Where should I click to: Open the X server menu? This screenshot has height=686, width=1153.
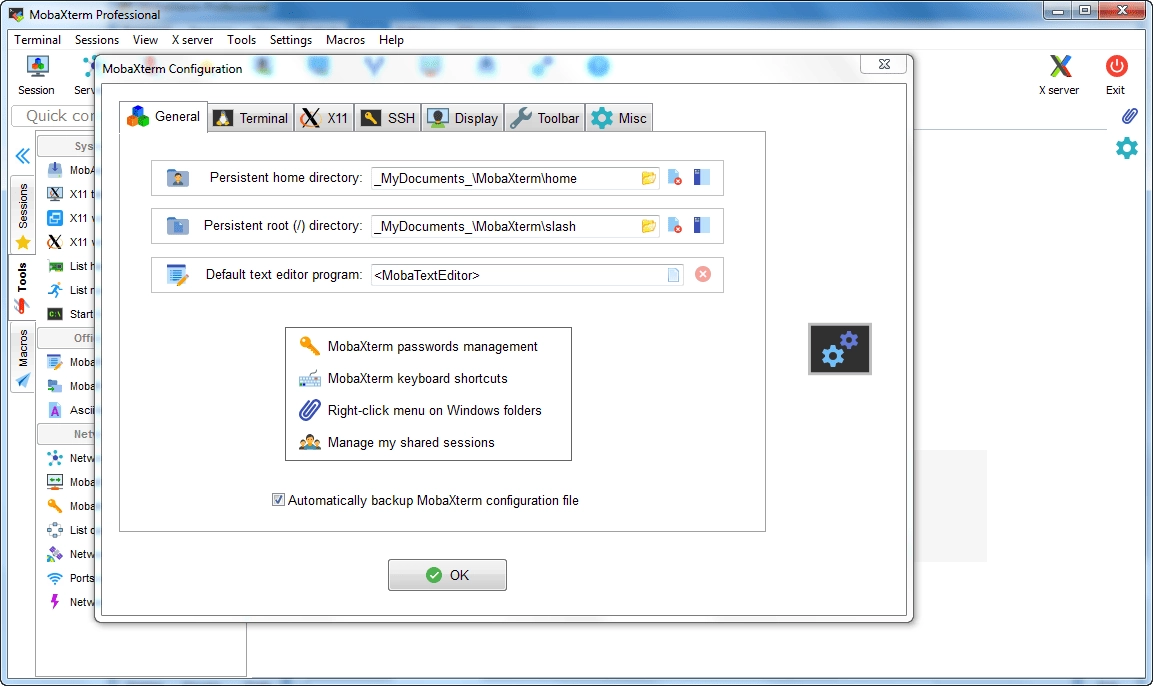pyautogui.click(x=192, y=40)
